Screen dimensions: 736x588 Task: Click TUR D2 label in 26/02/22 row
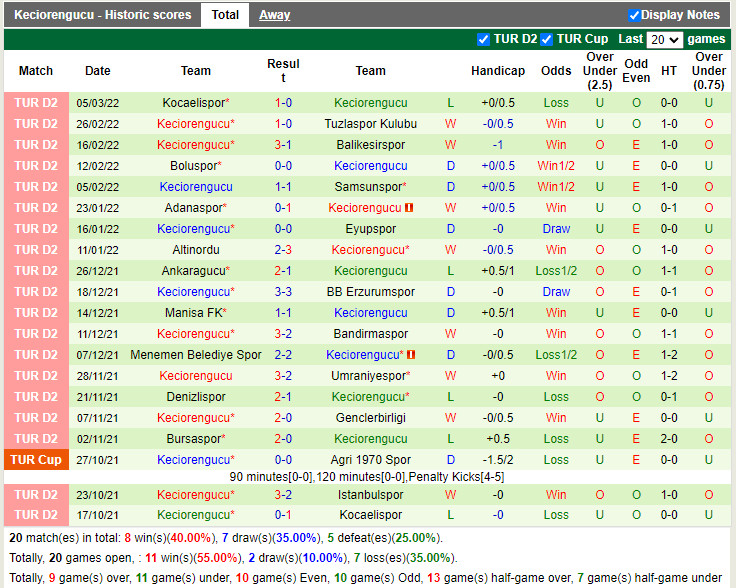coord(36,124)
